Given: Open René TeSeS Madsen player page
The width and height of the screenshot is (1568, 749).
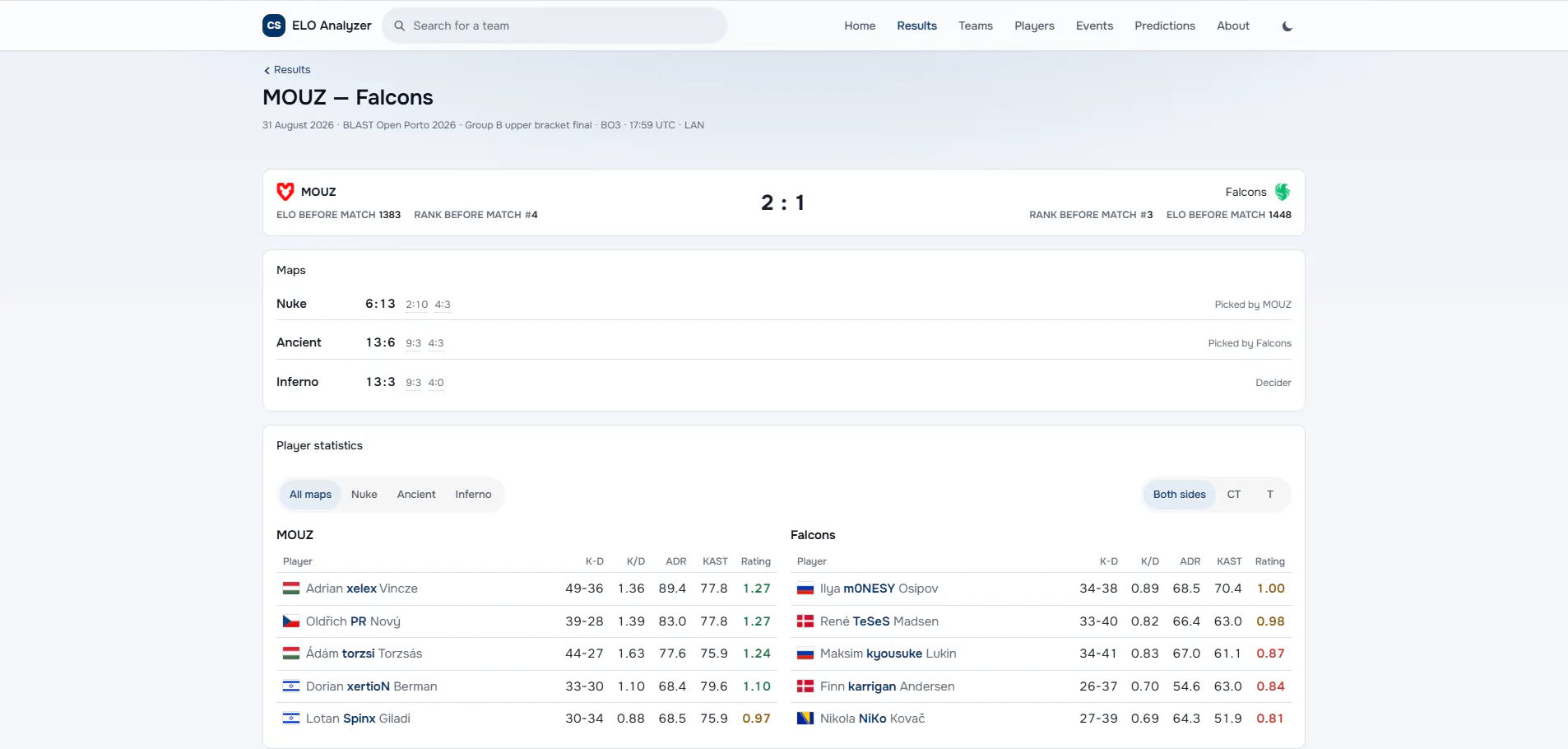Looking at the screenshot, I should click(x=879, y=621).
